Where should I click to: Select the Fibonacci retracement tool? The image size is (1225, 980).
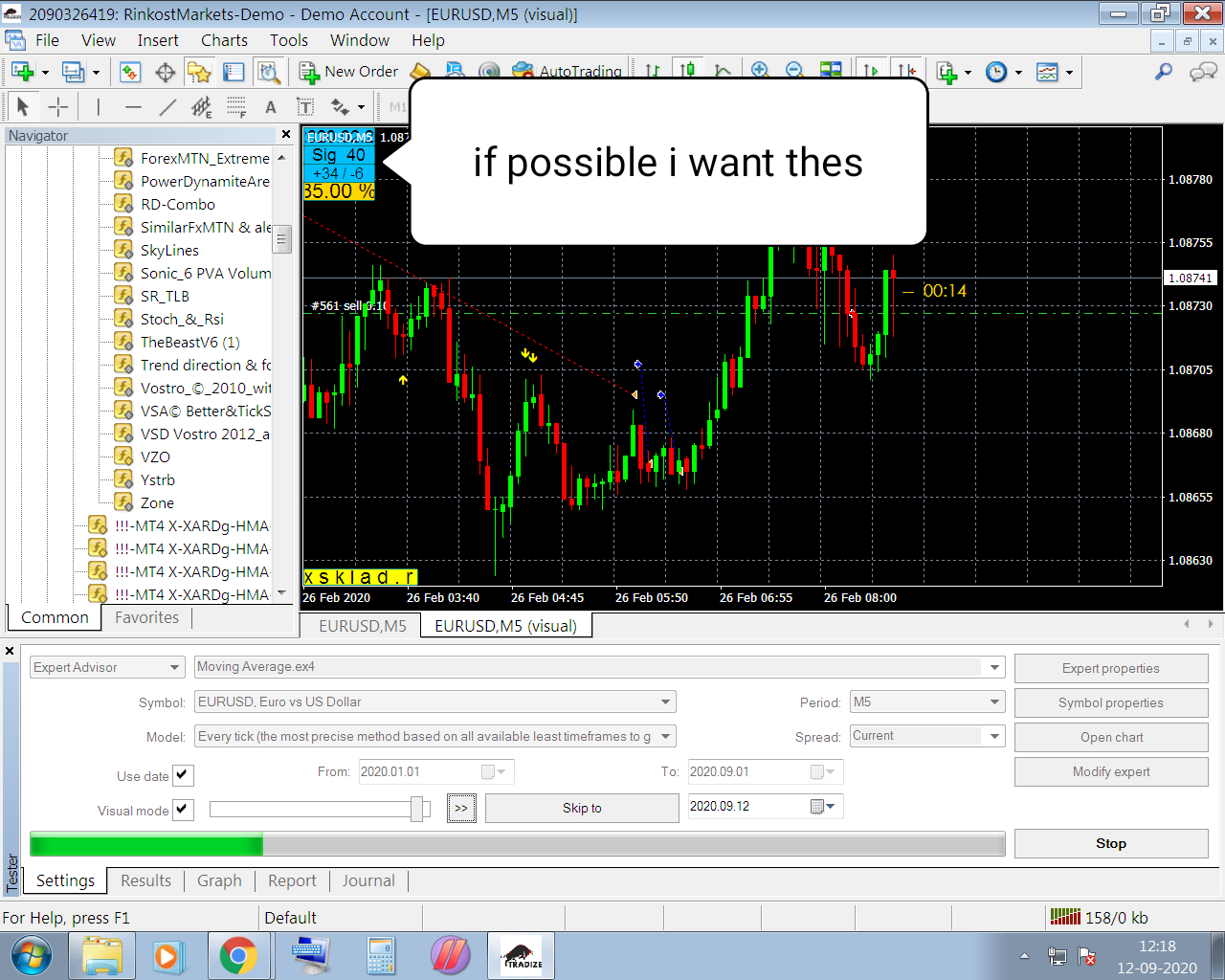pos(236,106)
